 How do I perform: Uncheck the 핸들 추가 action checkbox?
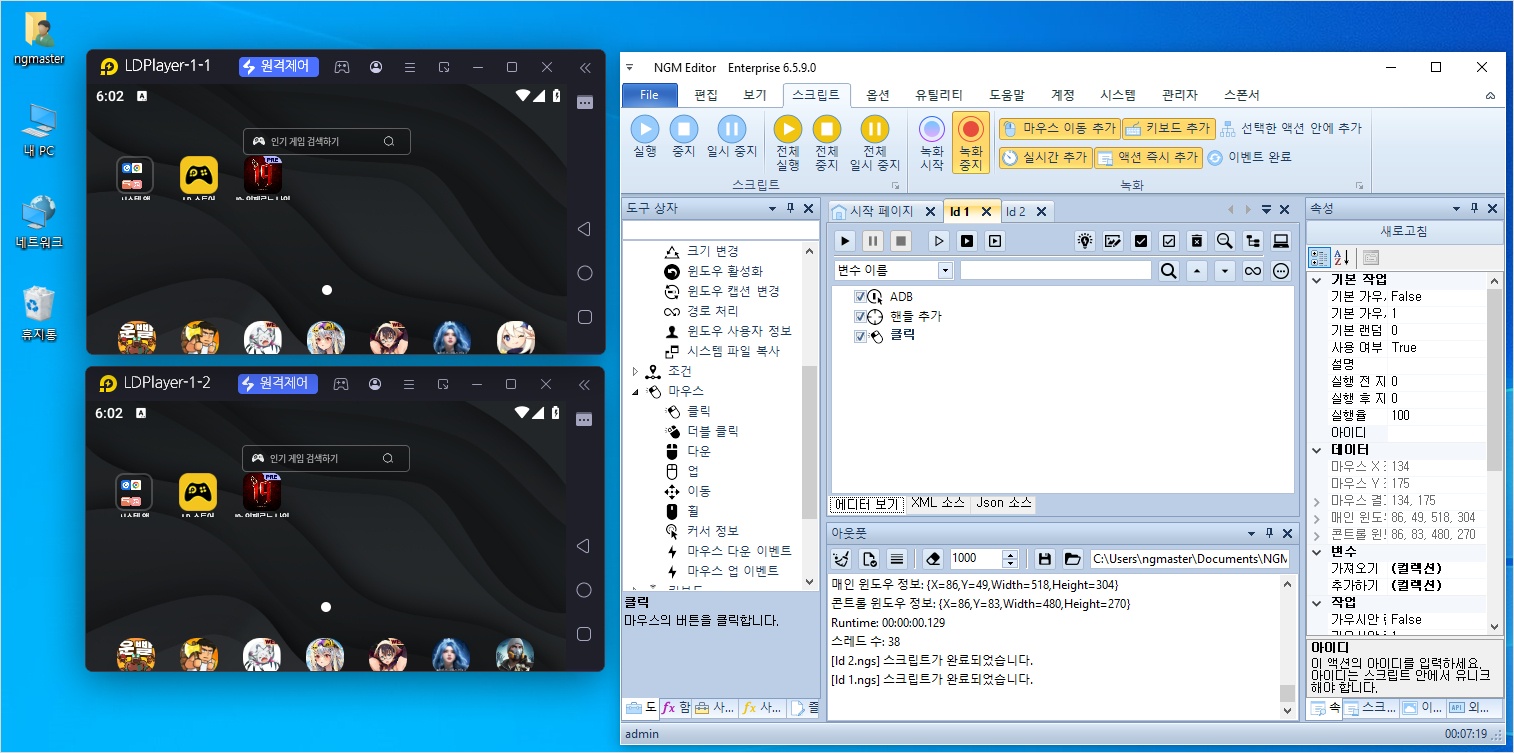(860, 317)
